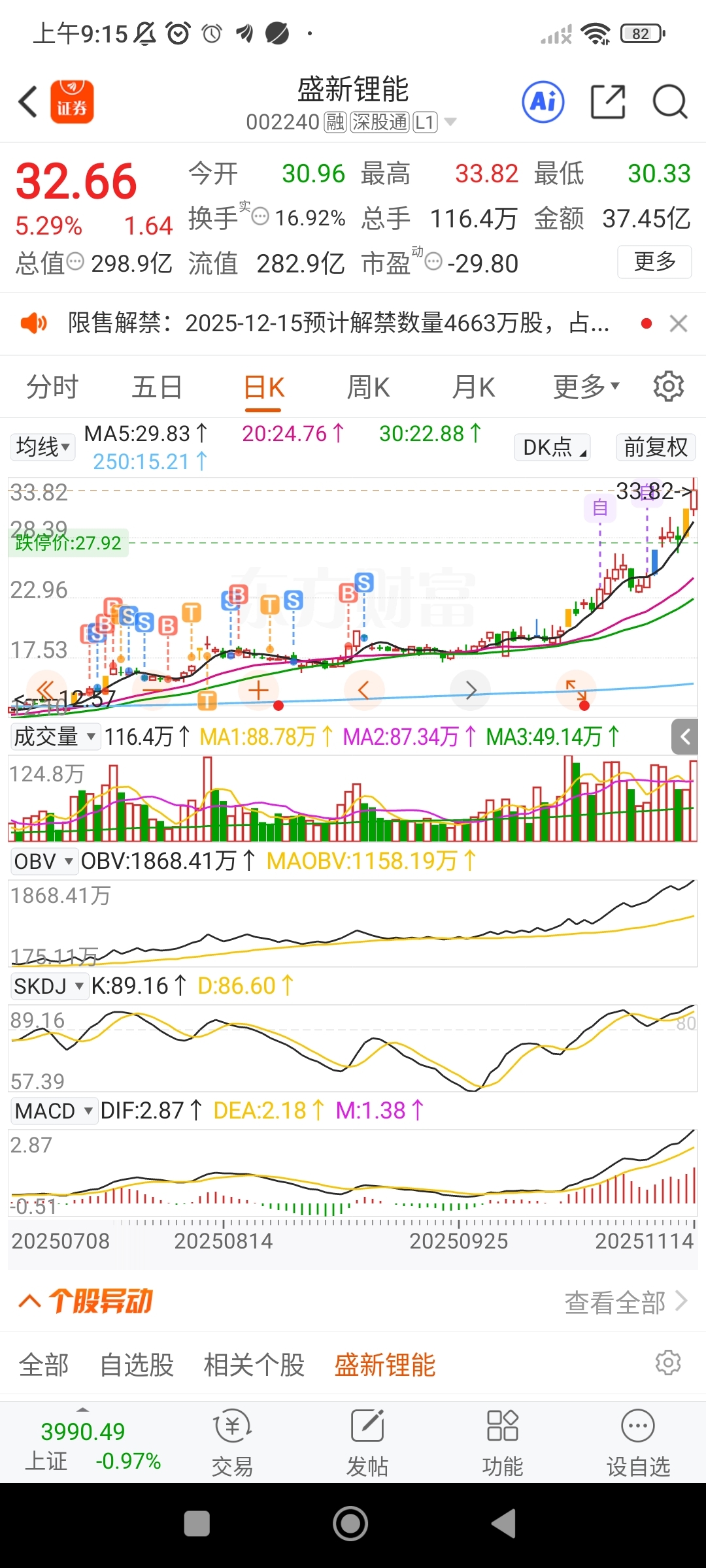
Task: Select the 自选股 filter tab
Action: pos(137,1365)
